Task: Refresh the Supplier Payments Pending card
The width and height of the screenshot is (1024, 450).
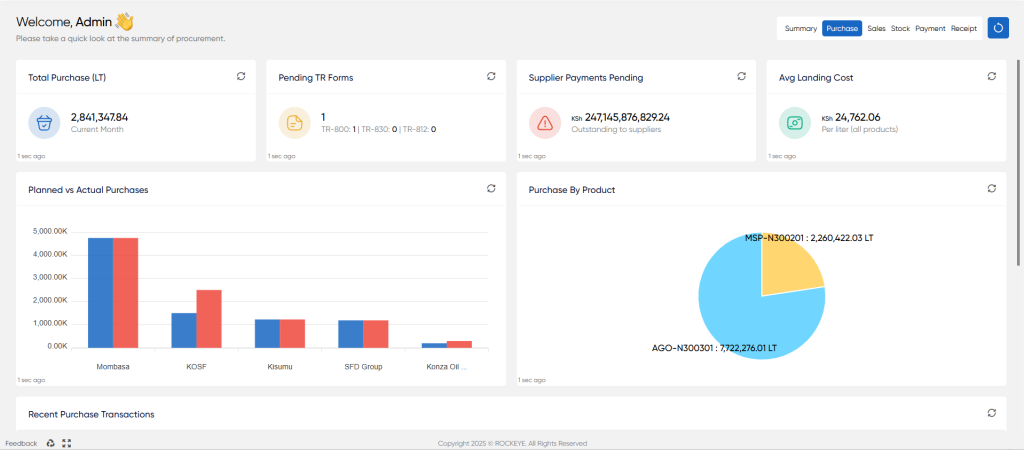Action: (x=741, y=76)
